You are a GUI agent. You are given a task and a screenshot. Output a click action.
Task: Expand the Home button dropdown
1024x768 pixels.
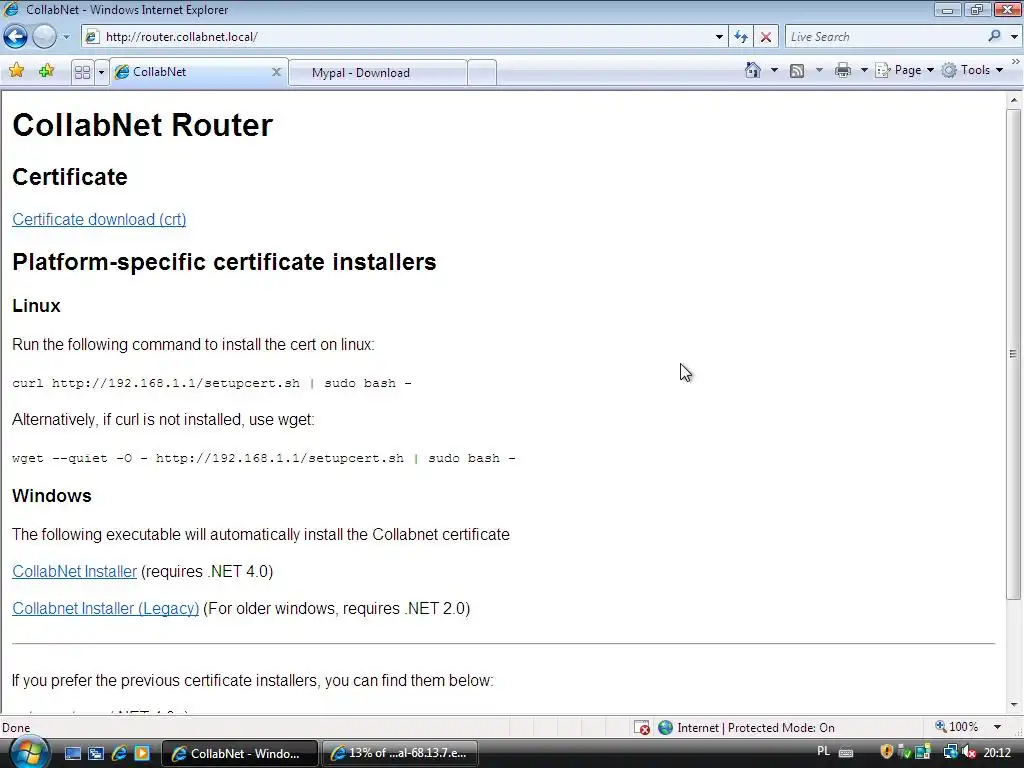(x=775, y=70)
